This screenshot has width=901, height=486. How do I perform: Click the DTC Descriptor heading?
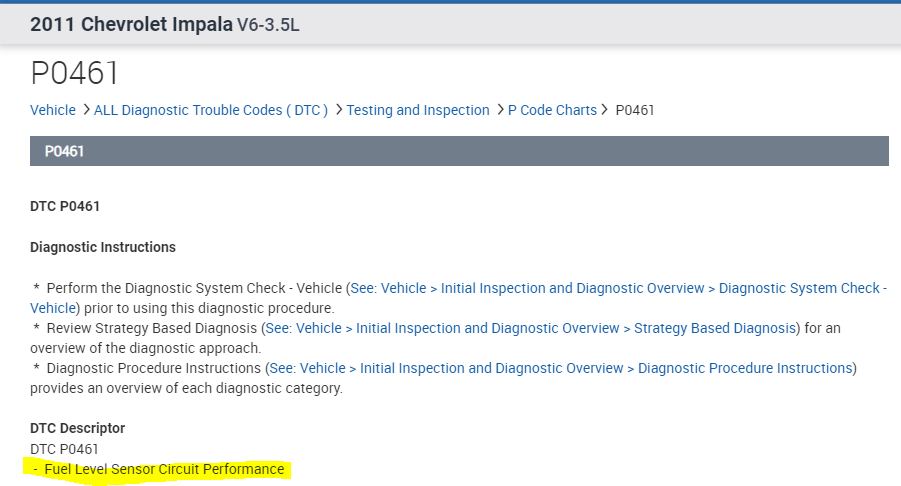(x=78, y=428)
